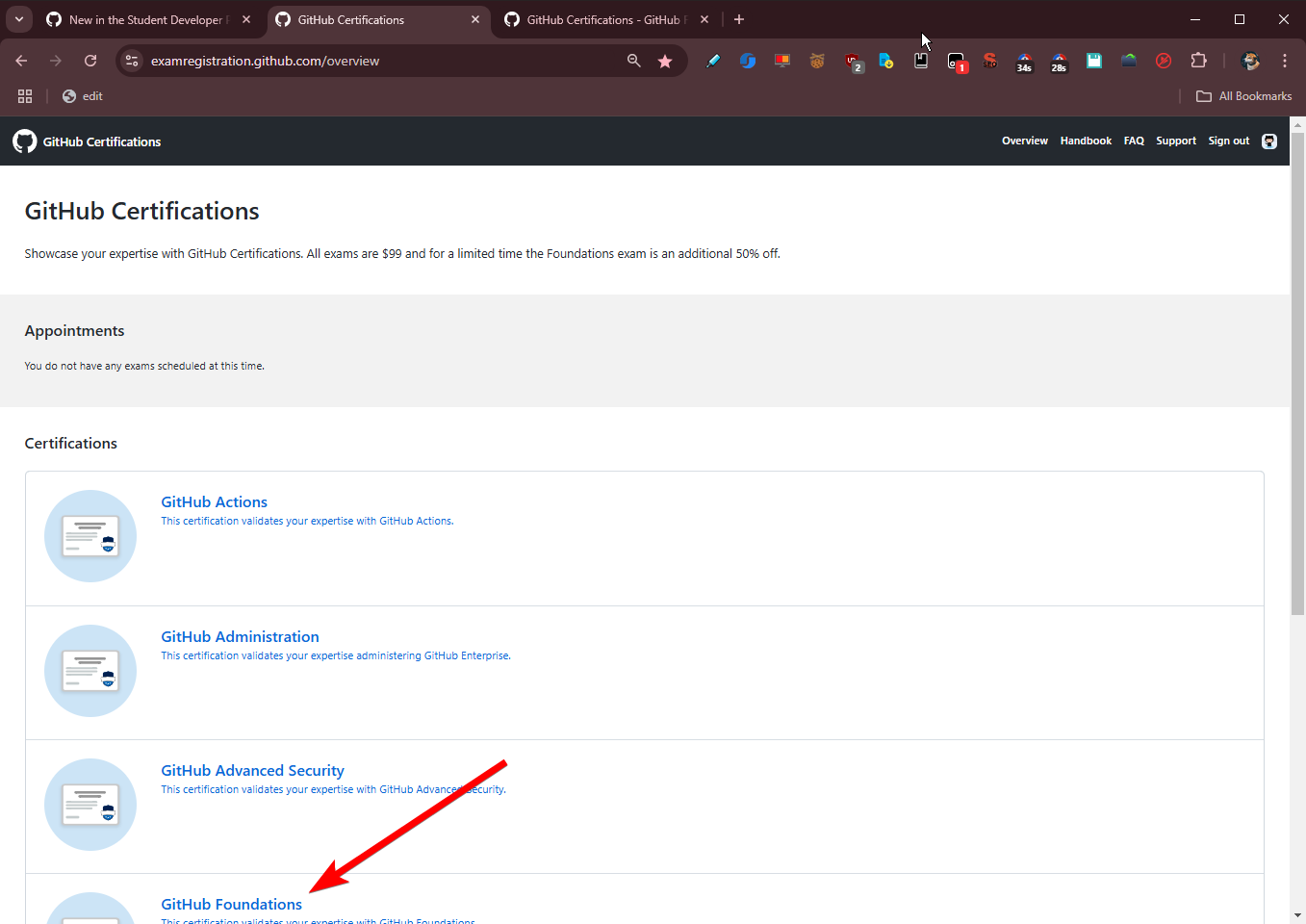The width and height of the screenshot is (1306, 924).
Task: Close the third GitHub Certifications tab
Action: tap(704, 19)
